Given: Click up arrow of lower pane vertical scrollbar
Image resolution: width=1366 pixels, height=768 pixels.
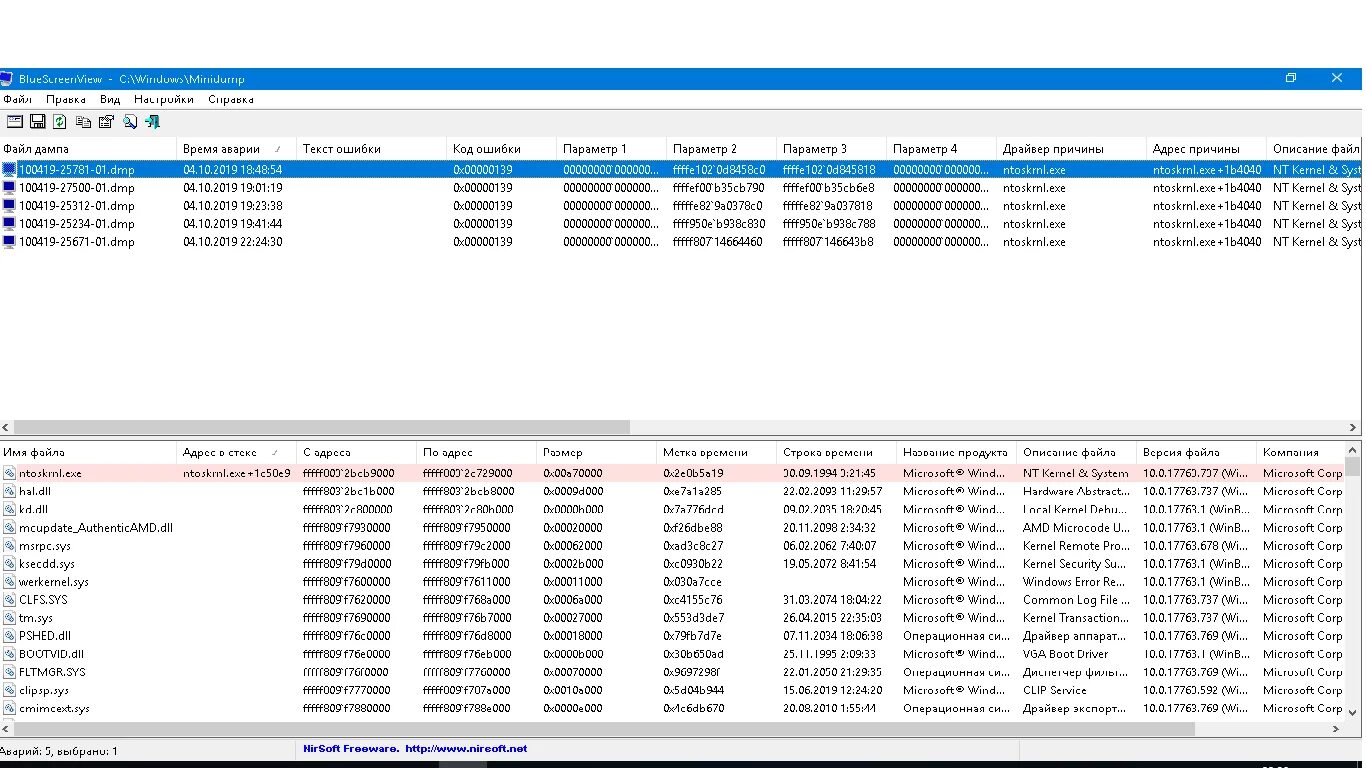Looking at the screenshot, I should pos(1353,451).
